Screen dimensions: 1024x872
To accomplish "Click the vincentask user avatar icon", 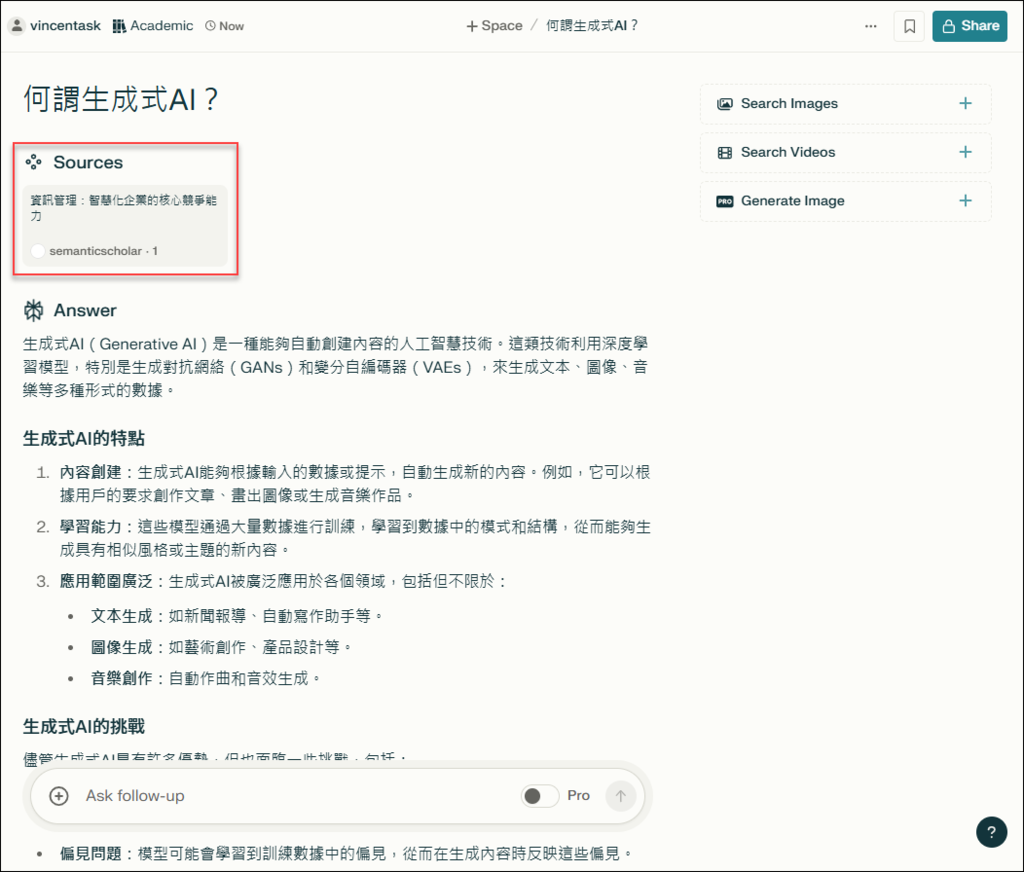I will (x=16, y=26).
